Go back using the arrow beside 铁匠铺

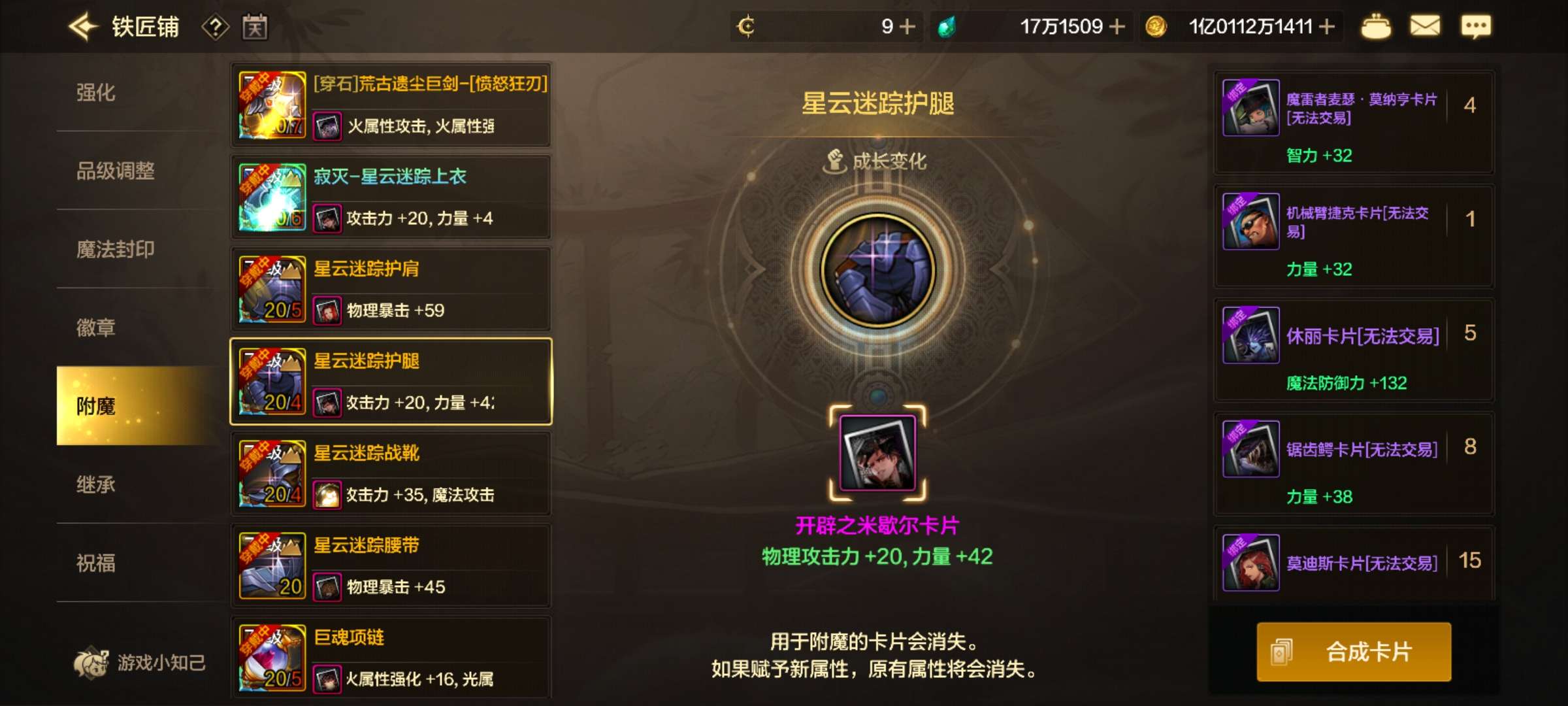[83, 27]
